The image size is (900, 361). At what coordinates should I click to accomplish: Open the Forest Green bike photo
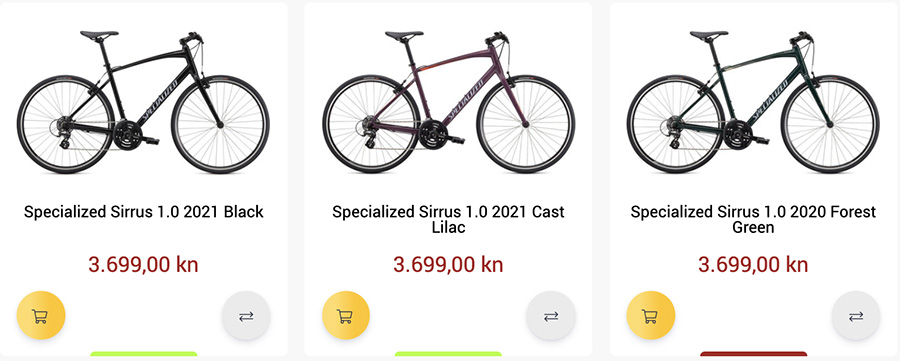[753, 102]
